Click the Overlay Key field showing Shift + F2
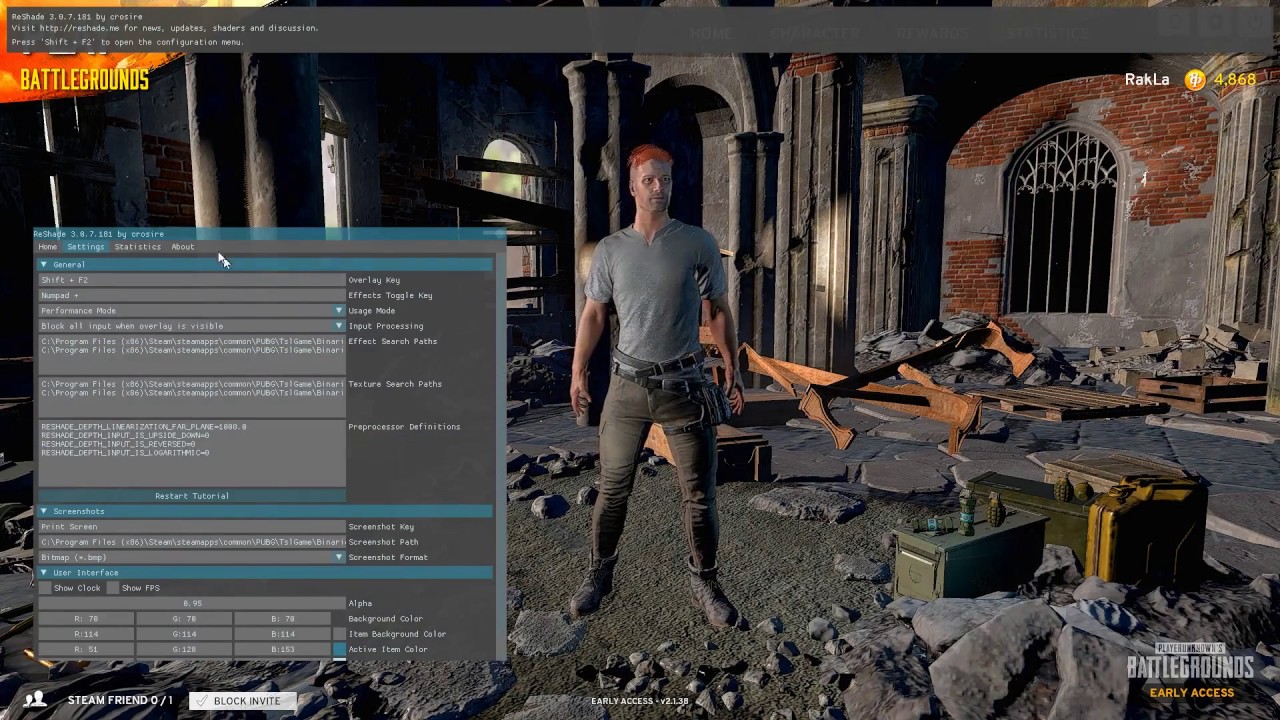The width and height of the screenshot is (1280, 720). (x=192, y=280)
